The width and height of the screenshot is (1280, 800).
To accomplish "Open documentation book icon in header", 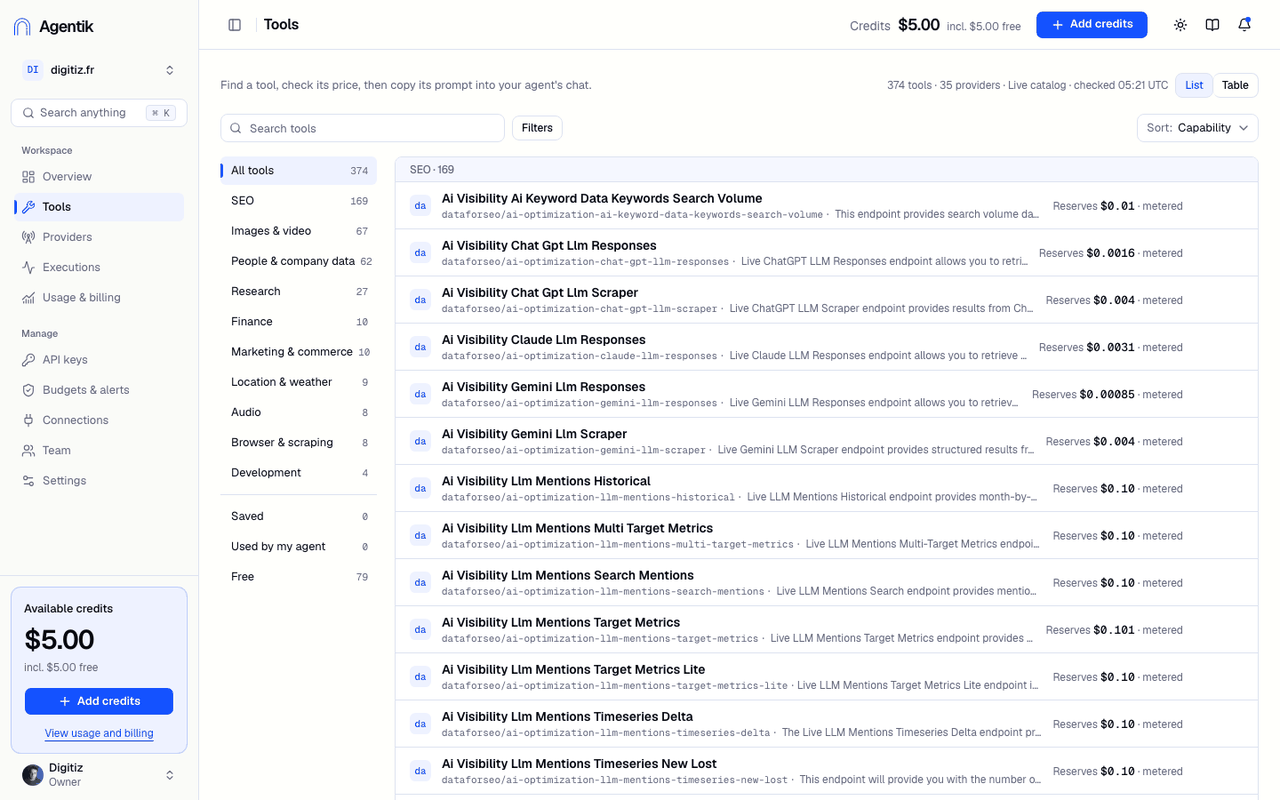I will 1212,25.
